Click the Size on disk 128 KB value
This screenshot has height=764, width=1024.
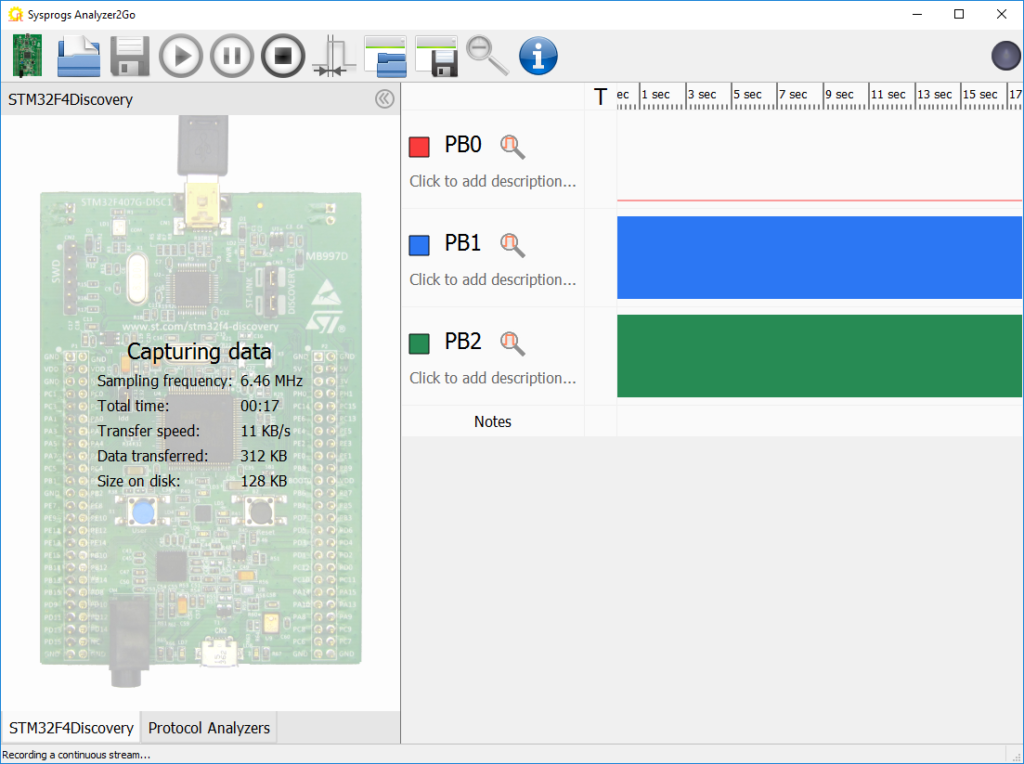(264, 481)
